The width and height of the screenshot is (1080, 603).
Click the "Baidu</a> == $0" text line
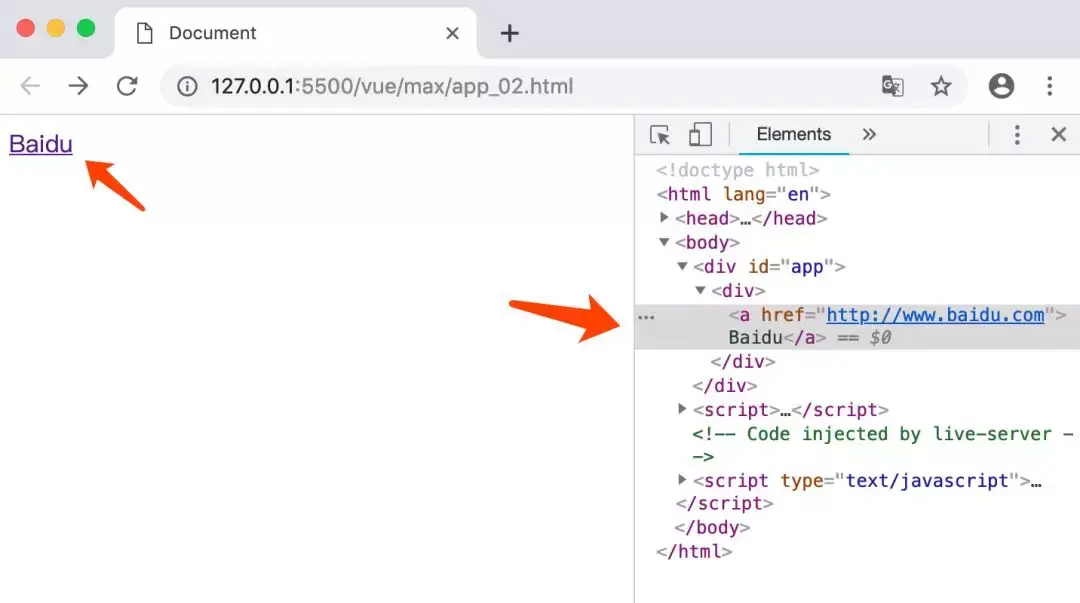[x=810, y=338]
